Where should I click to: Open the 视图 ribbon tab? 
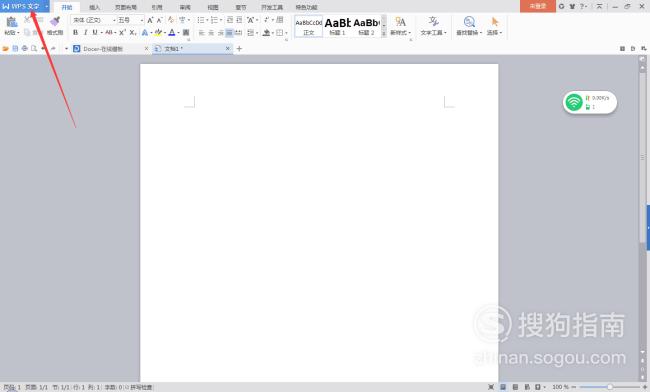point(213,7)
